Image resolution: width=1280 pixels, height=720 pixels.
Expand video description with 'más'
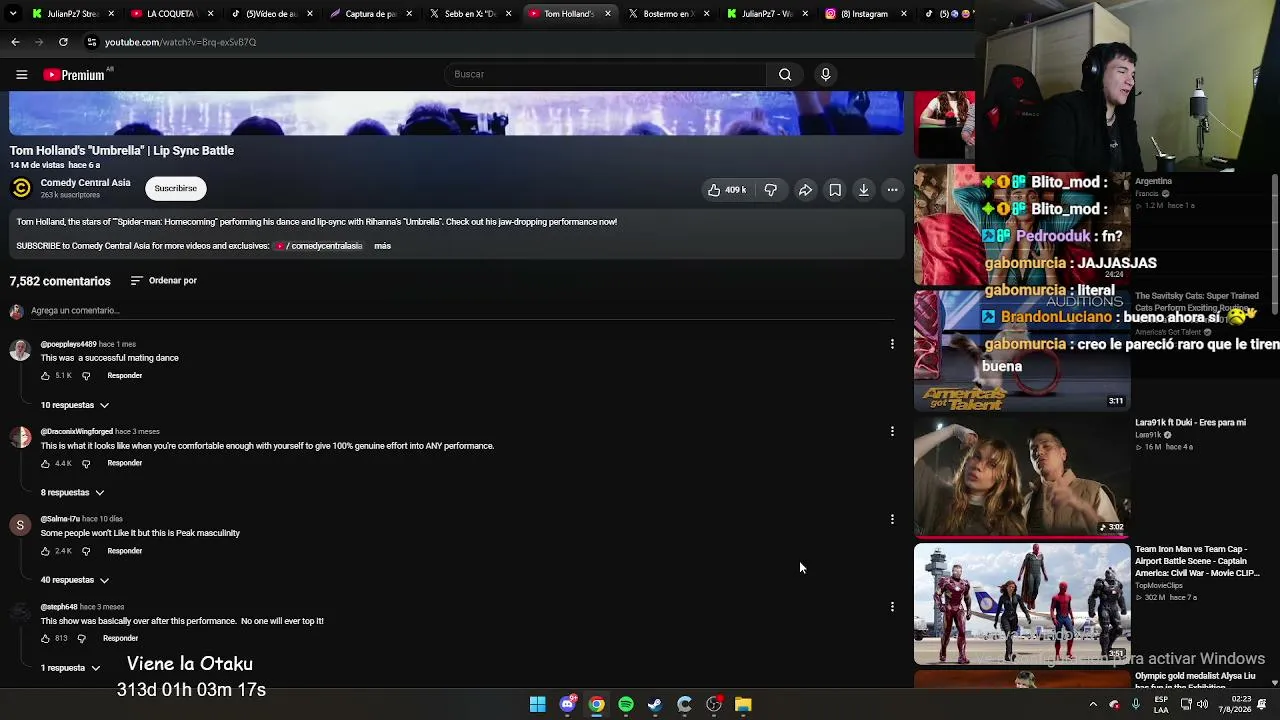[x=382, y=246]
